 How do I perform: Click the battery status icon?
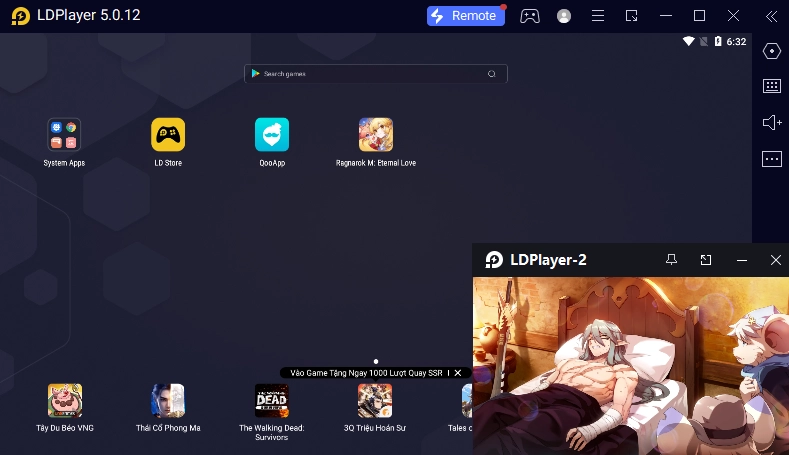click(718, 41)
